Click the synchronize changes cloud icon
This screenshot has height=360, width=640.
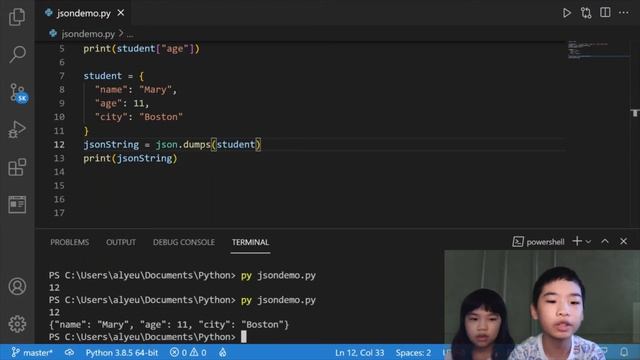tap(69, 352)
